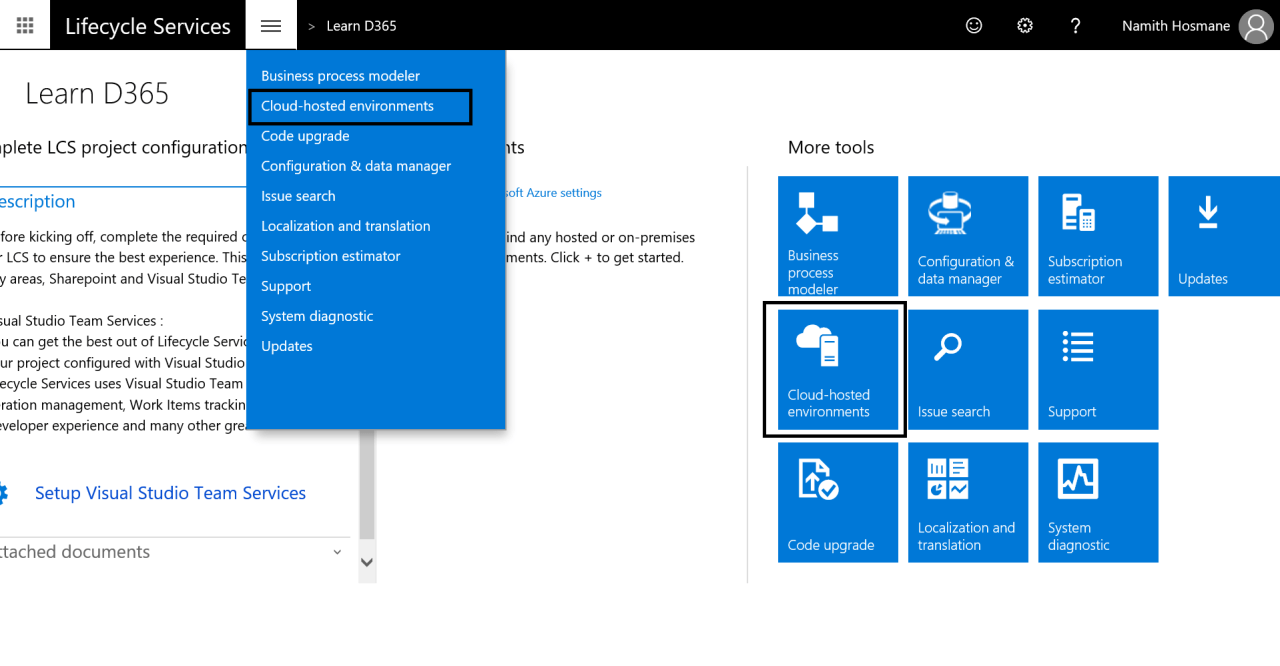
Task: Click Namith Hosmane's avatar
Action: pyautogui.click(x=1256, y=25)
